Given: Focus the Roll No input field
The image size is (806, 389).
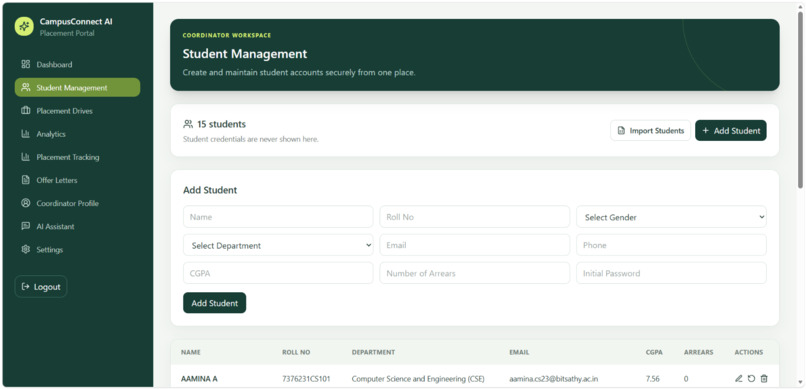Looking at the screenshot, I should pos(474,217).
